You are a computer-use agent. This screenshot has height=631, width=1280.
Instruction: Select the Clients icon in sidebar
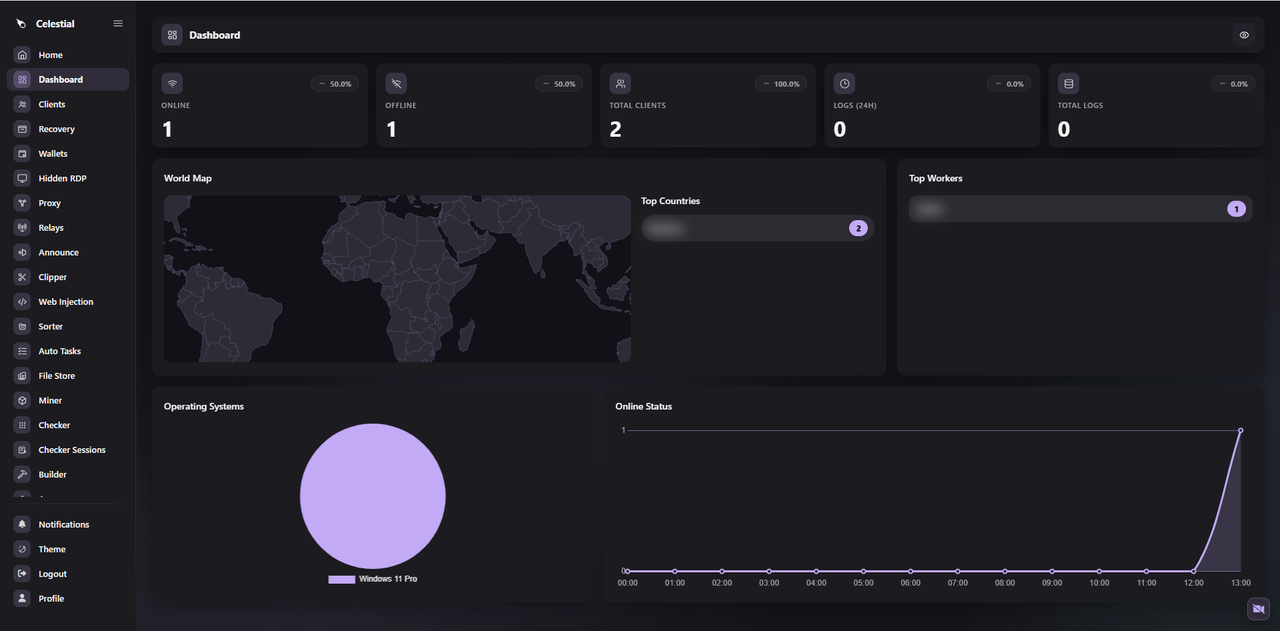pos(22,104)
